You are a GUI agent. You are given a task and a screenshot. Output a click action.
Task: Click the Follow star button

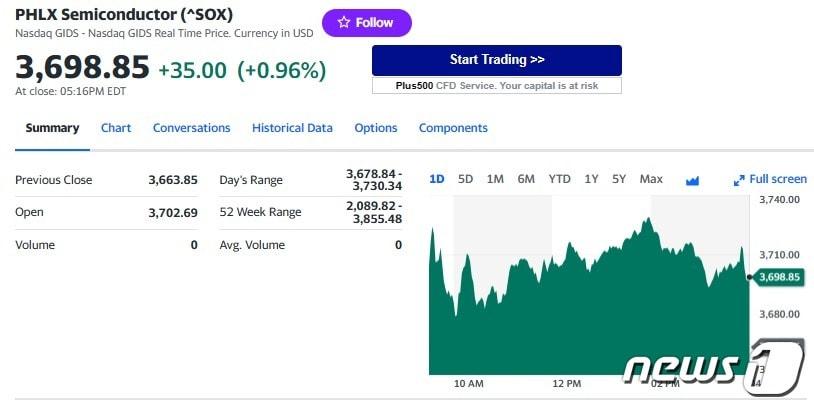[367, 23]
